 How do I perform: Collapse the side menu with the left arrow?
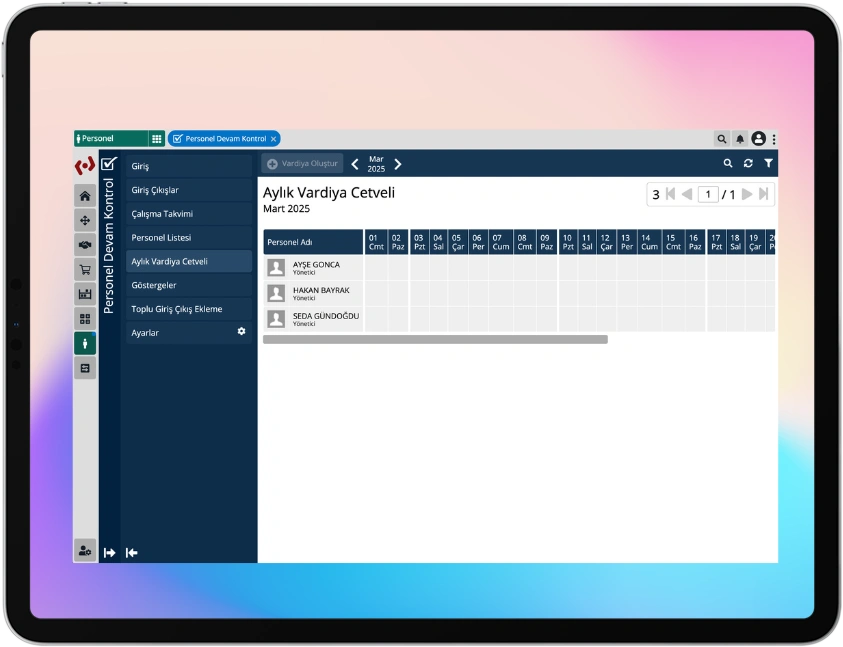tap(131, 552)
